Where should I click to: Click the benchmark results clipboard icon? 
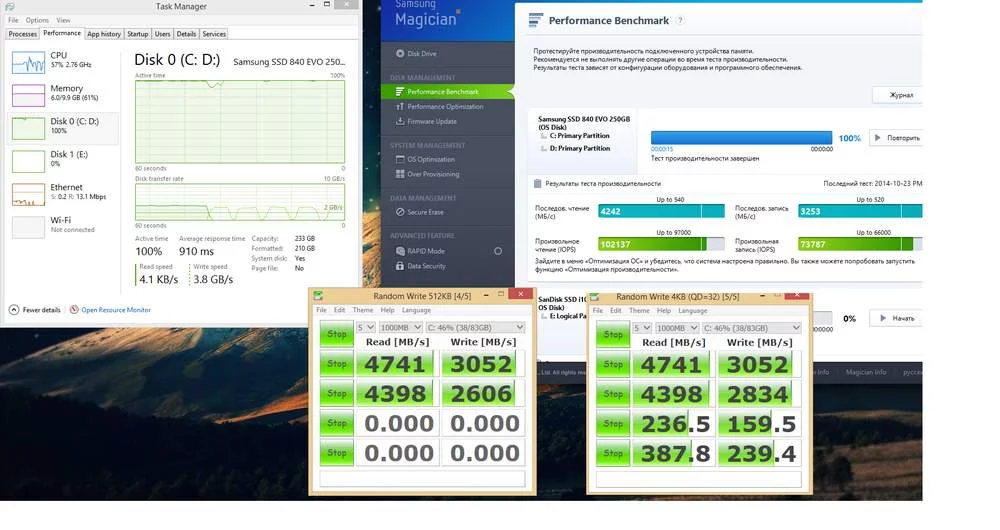coord(537,184)
